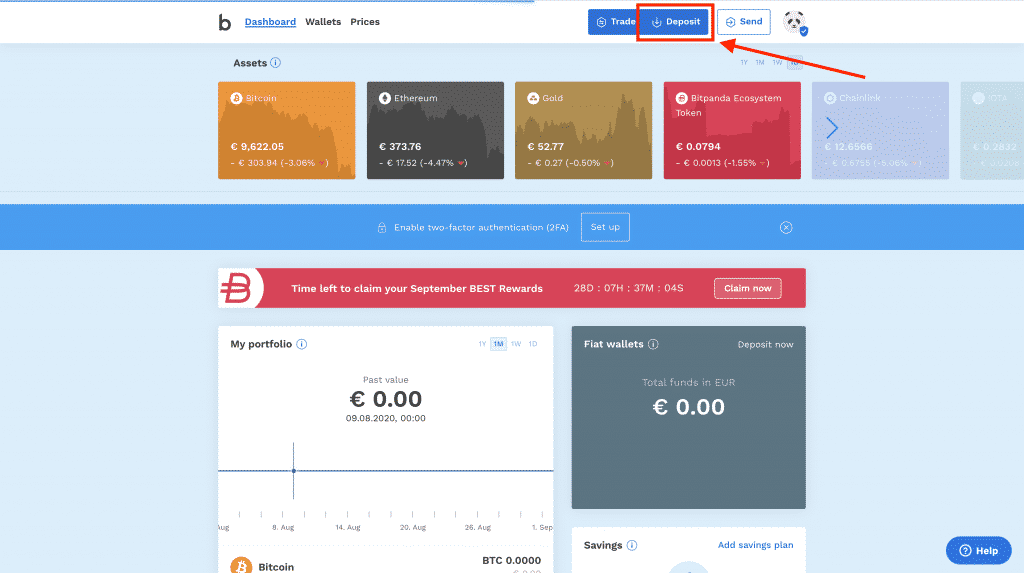Click the Bitcoin icon in portfolio list
This screenshot has height=573, width=1024.
coord(241,566)
